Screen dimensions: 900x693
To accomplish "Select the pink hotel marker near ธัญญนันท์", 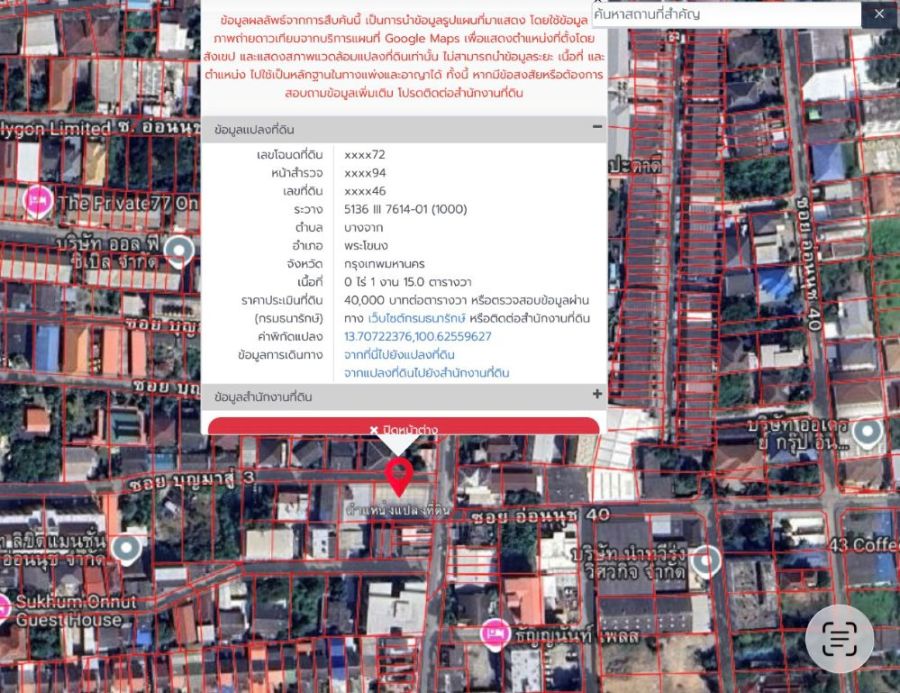I will tap(494, 631).
